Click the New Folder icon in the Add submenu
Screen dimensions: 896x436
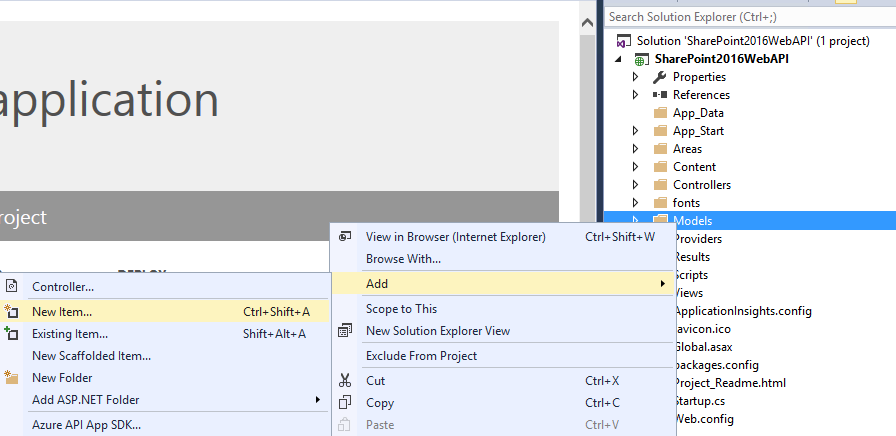coord(11,378)
